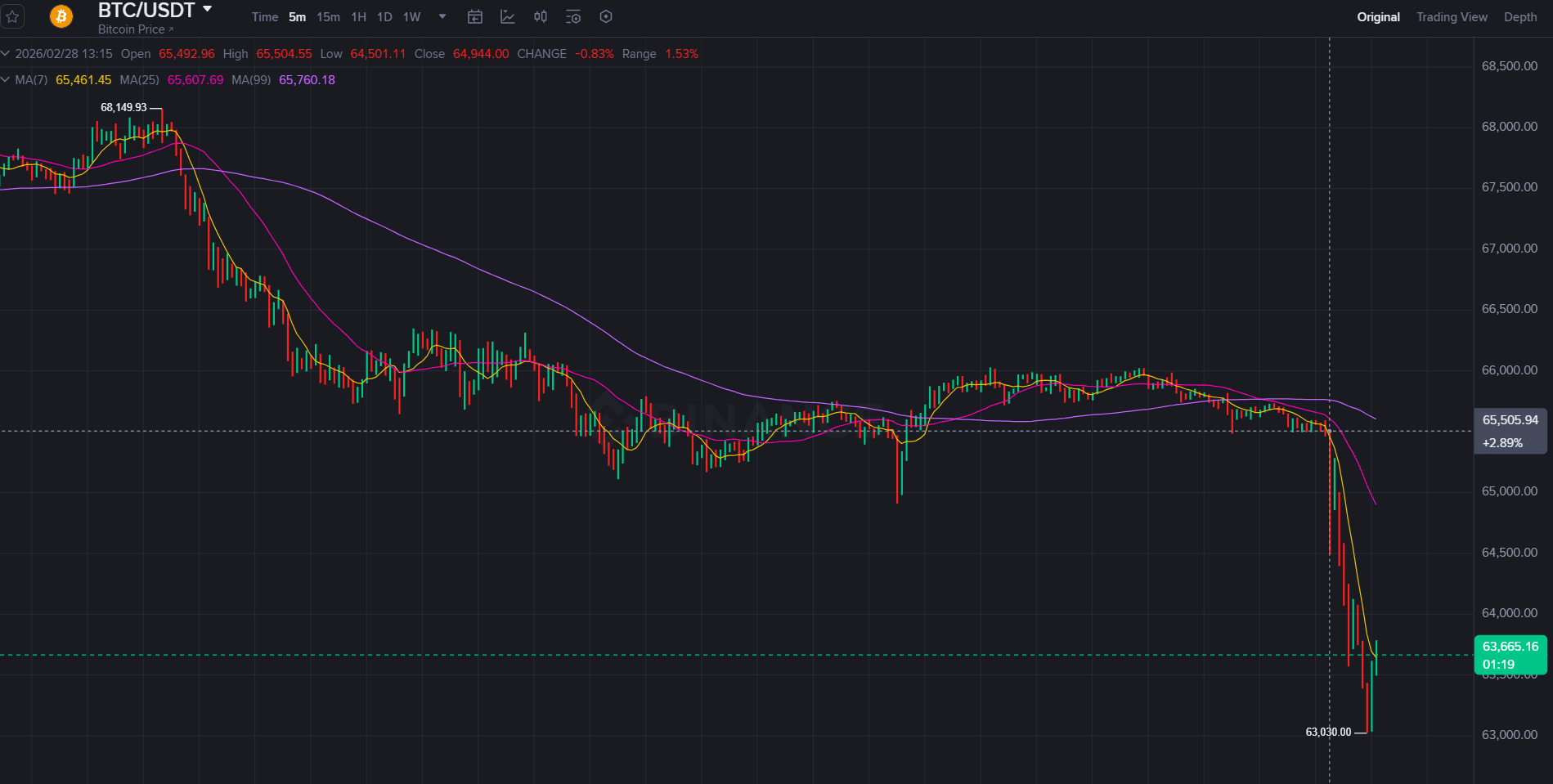
Task: Open the indicator settings list icon
Action: [x=572, y=16]
